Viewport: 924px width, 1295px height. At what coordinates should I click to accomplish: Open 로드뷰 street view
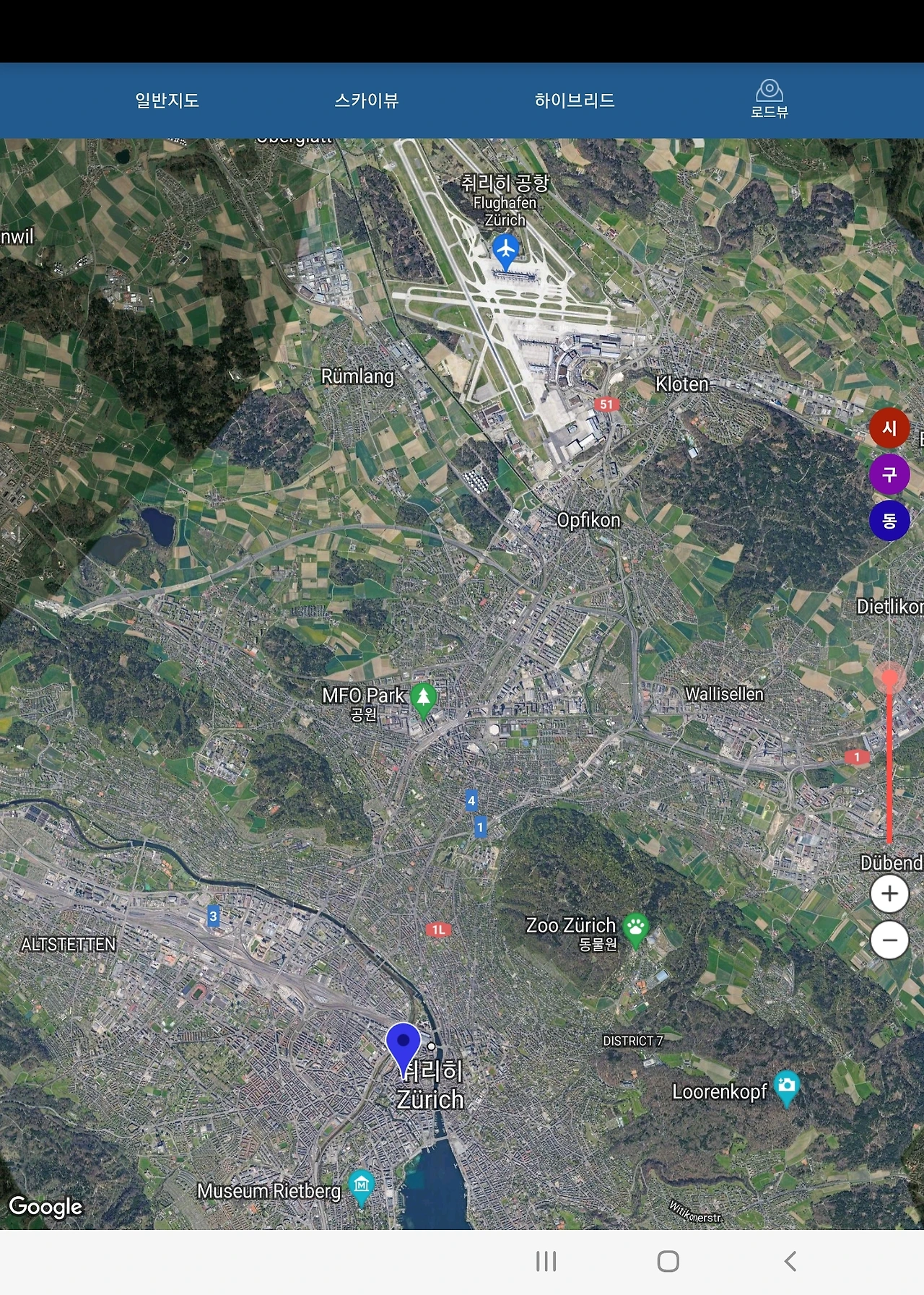(770, 100)
